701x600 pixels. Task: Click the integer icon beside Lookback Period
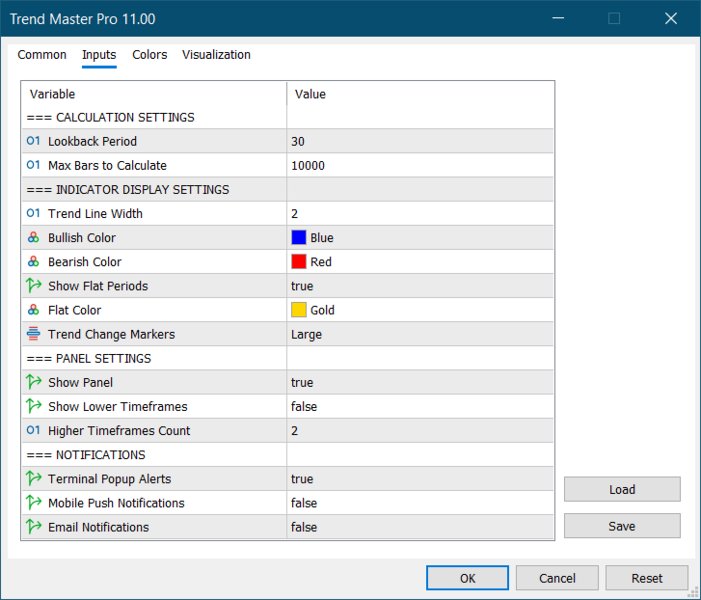coord(34,141)
